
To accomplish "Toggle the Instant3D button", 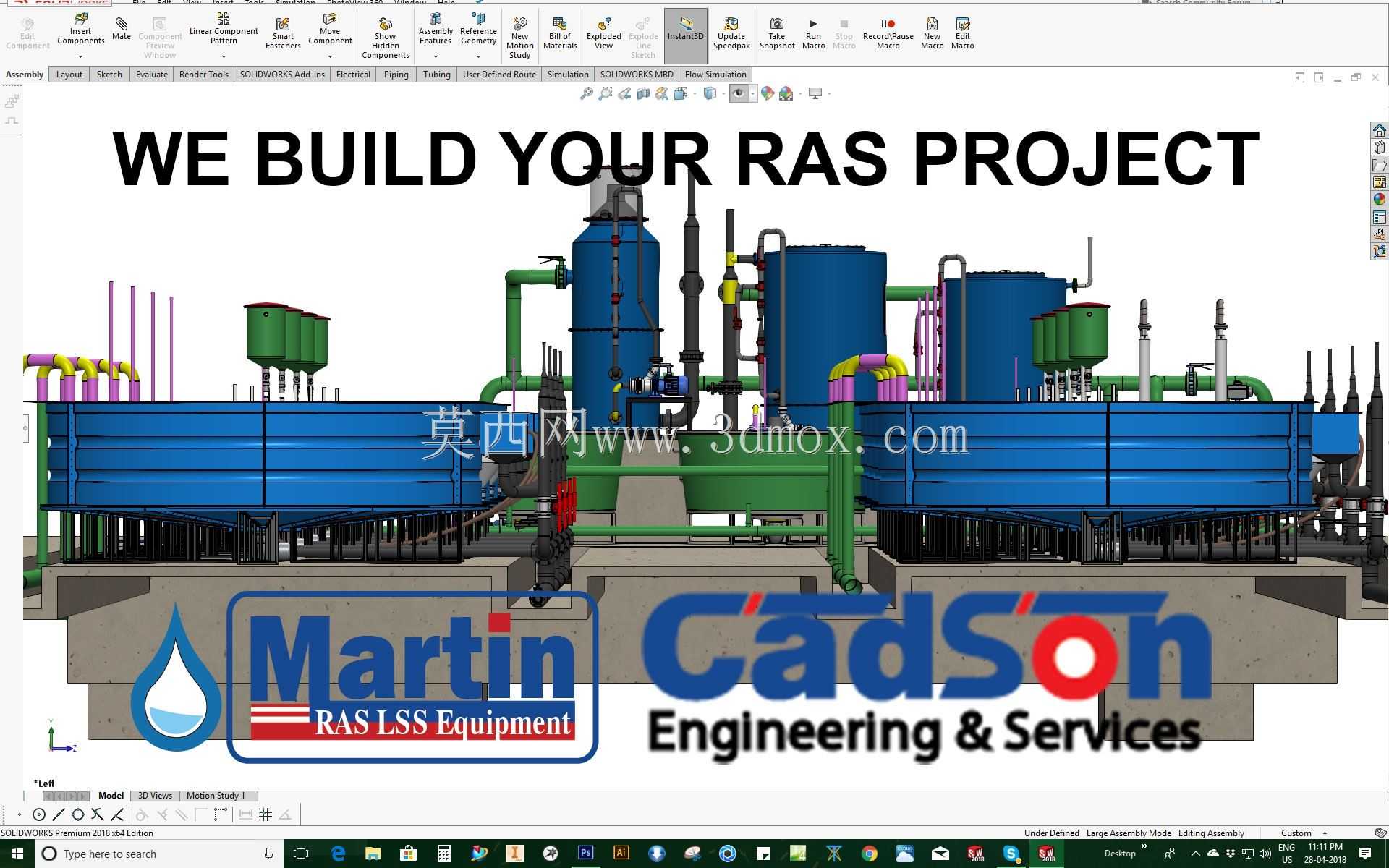I will coord(685,35).
